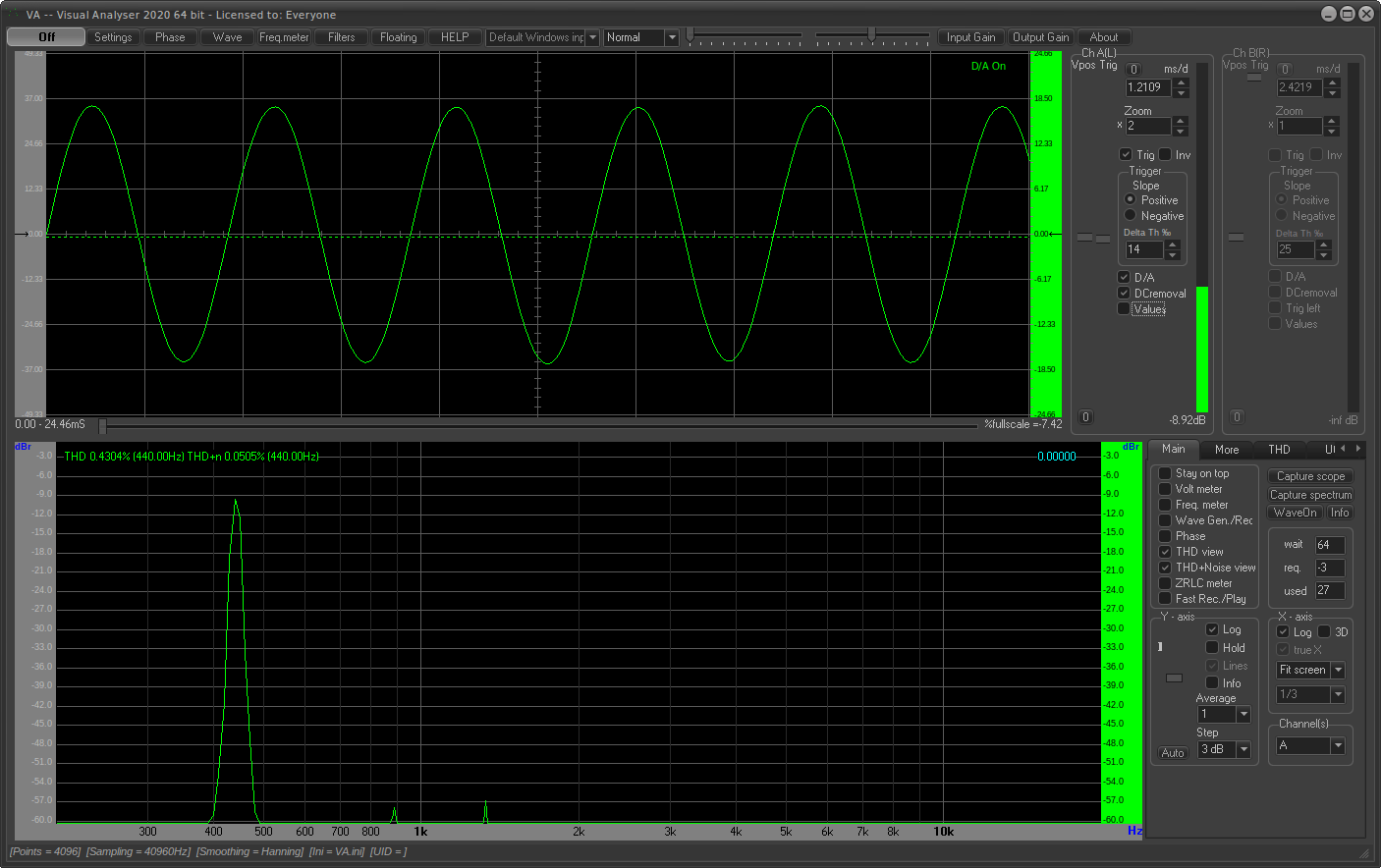Screen dimensions: 1381x868
Task: Decrease Ch A Zoom with down arrow
Action: [x=1181, y=132]
